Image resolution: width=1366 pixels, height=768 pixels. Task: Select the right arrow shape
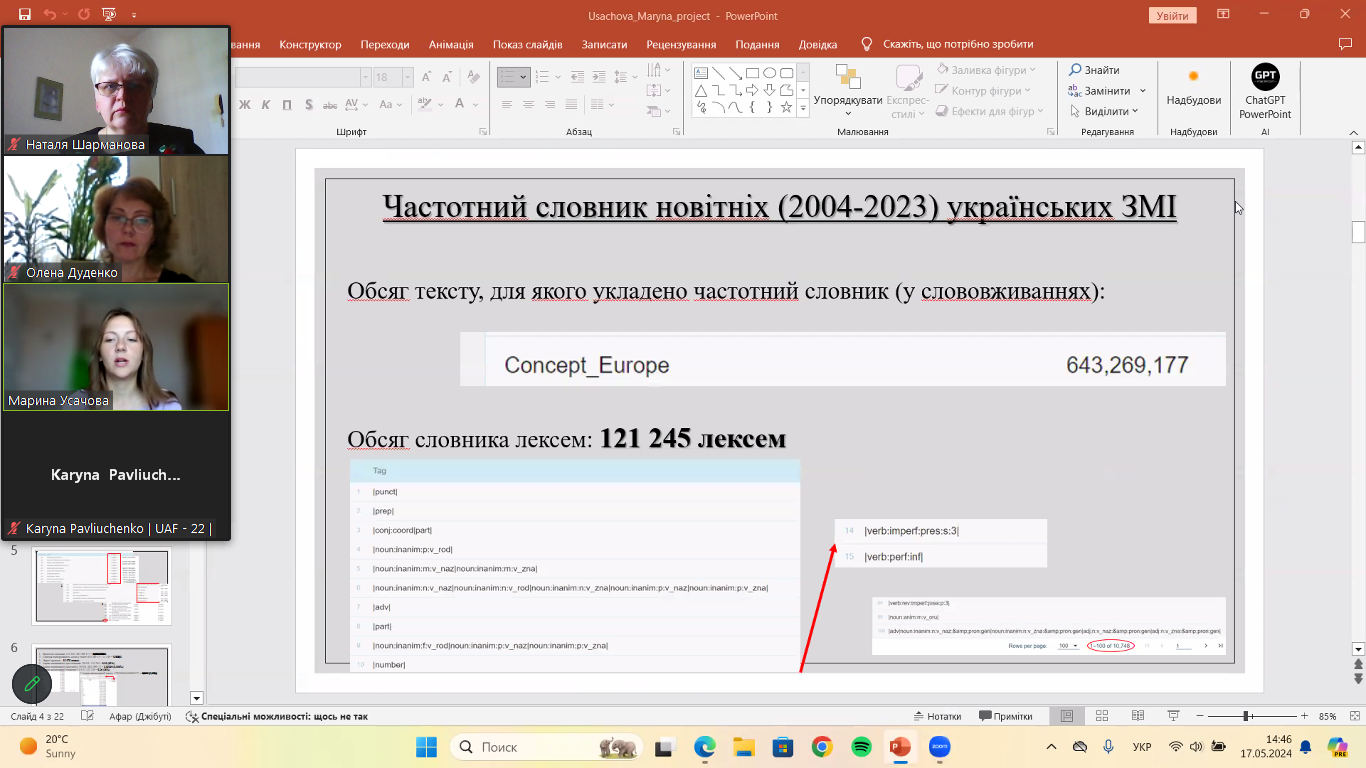pyautogui.click(x=753, y=90)
